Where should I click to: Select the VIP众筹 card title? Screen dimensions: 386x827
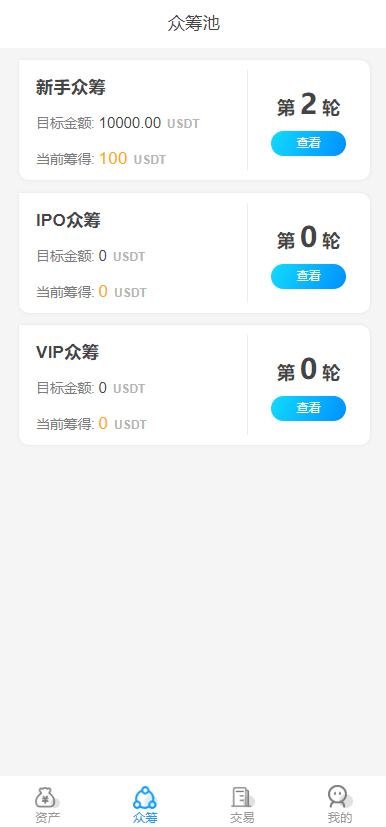click(x=67, y=352)
